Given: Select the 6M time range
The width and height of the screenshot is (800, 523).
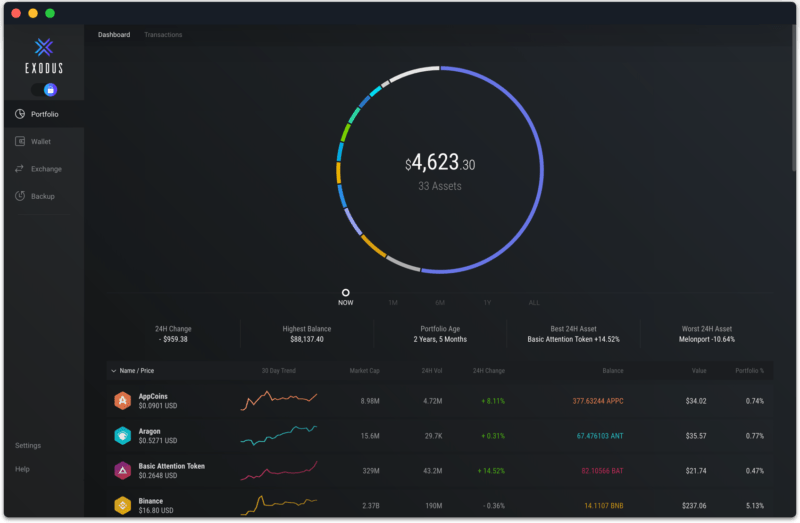Looking at the screenshot, I should coord(440,303).
